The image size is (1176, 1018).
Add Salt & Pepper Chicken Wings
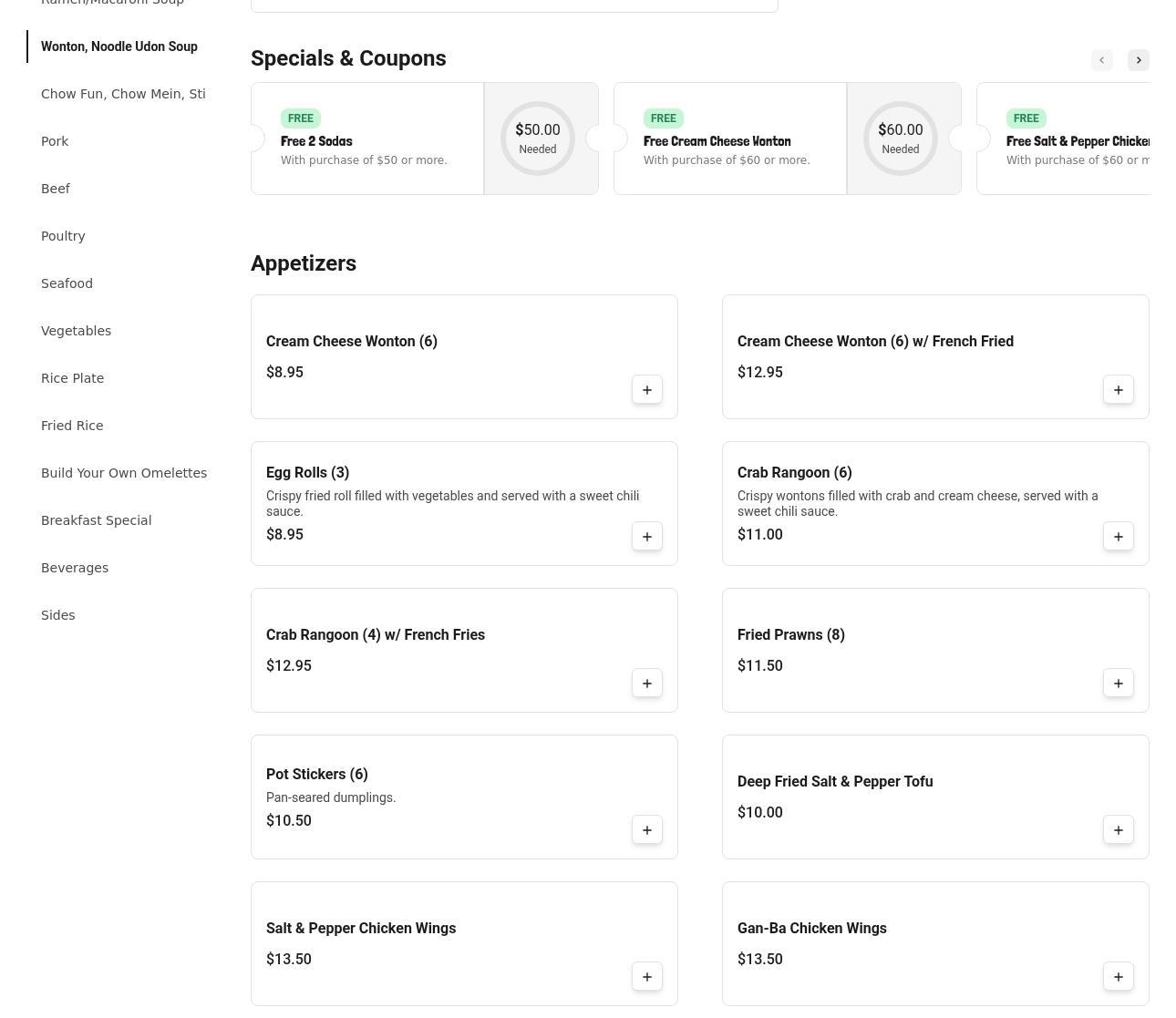[x=646, y=977]
